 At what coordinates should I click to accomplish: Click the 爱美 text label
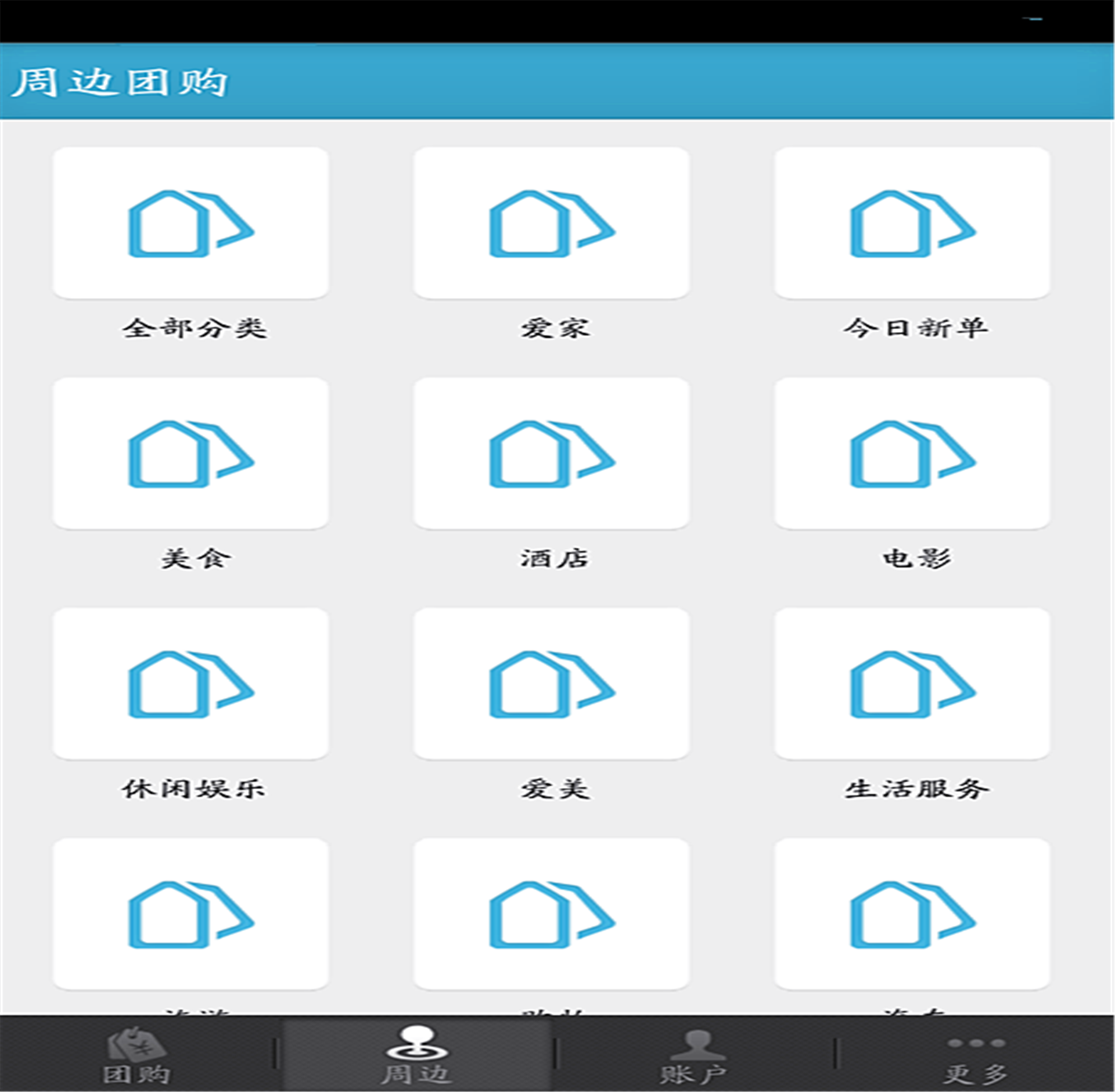555,789
